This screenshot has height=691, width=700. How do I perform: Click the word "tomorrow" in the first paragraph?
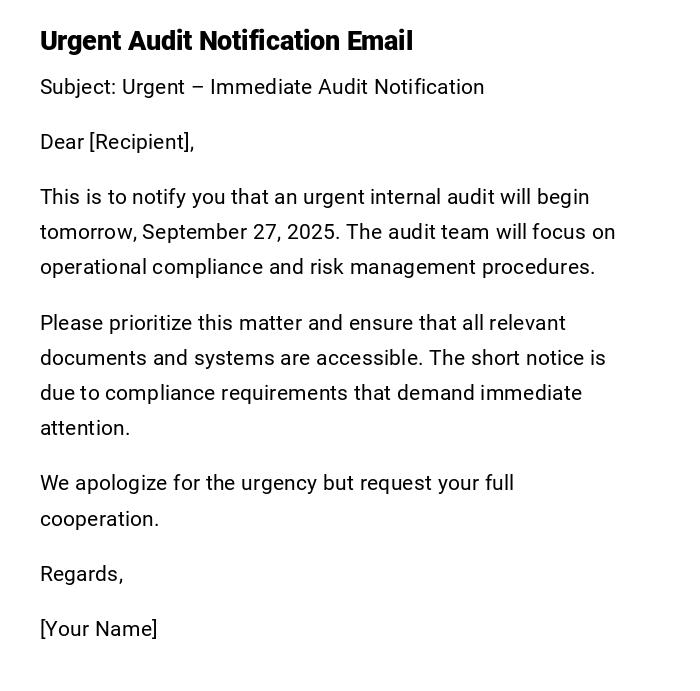[86, 232]
